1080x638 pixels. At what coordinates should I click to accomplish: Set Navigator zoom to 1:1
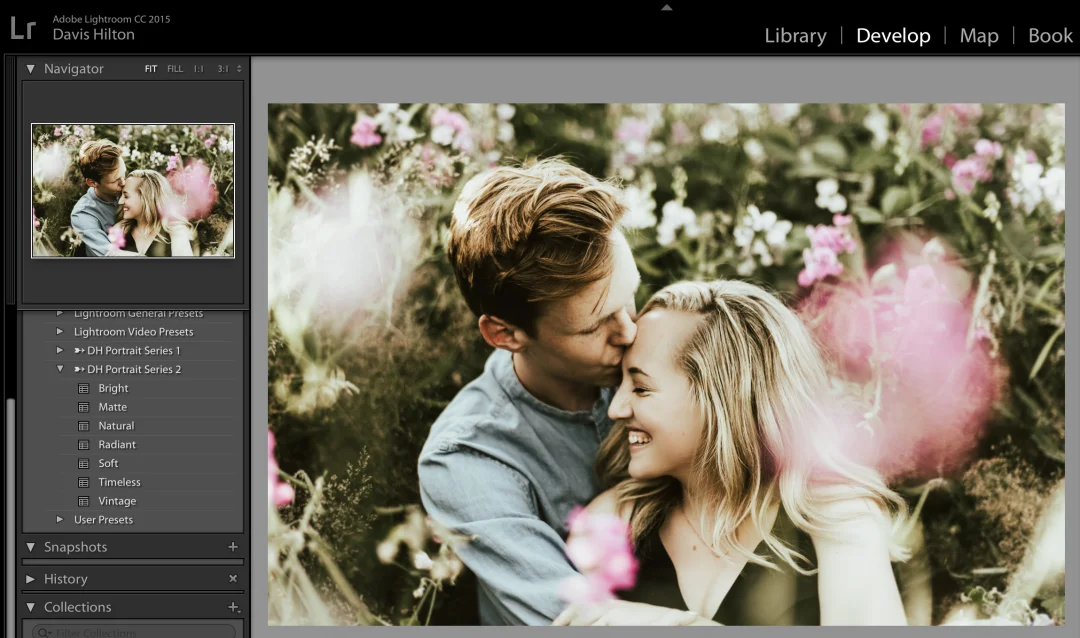(x=198, y=69)
